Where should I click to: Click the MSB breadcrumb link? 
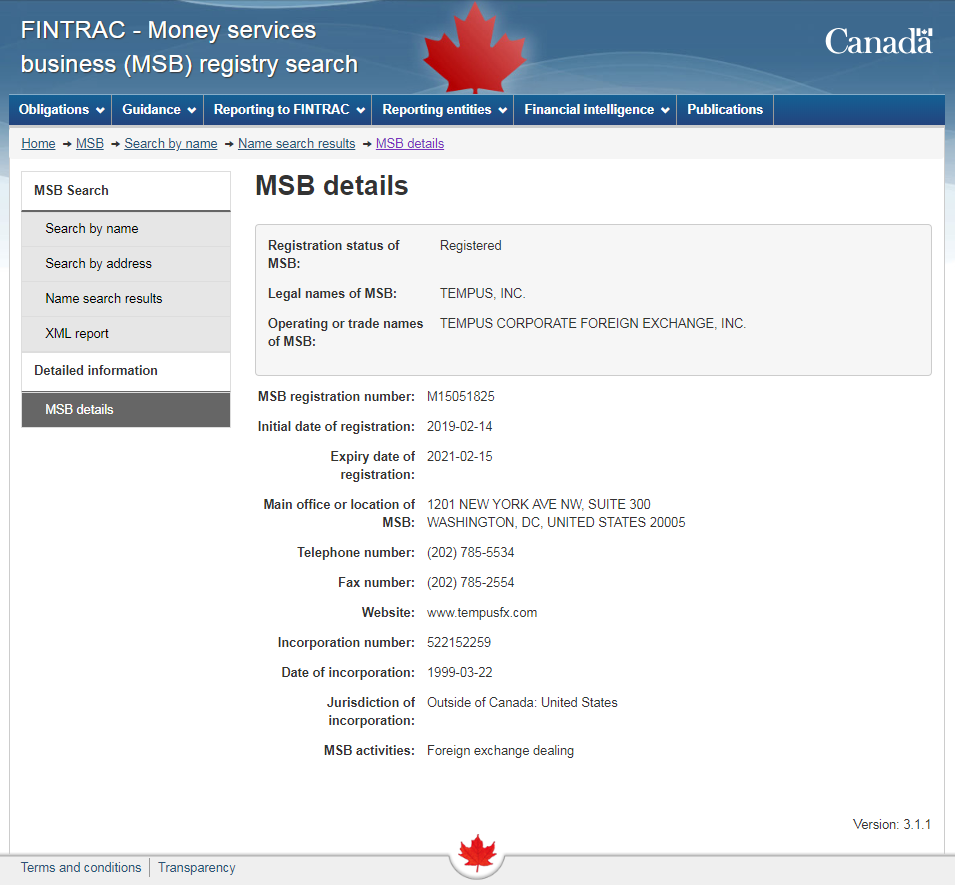pyautogui.click(x=90, y=144)
